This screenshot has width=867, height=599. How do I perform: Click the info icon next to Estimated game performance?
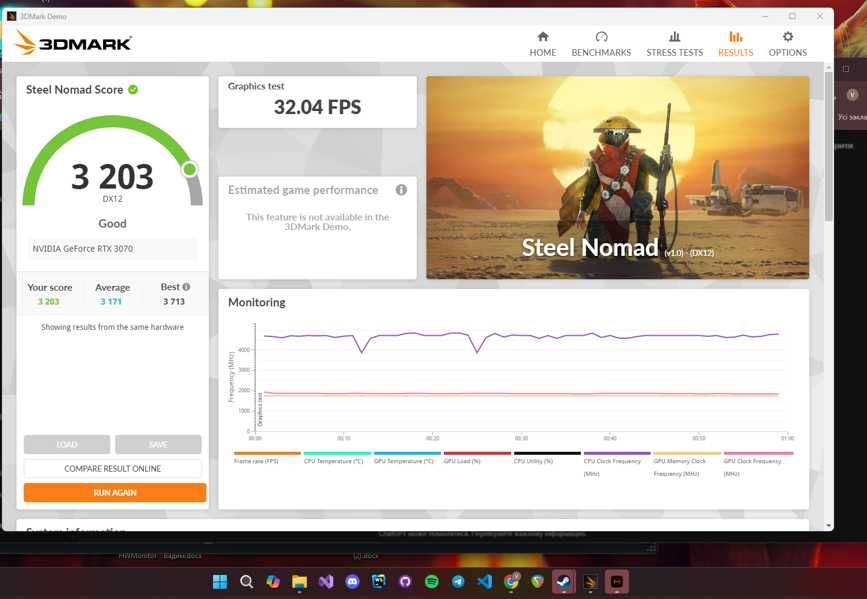tap(401, 190)
